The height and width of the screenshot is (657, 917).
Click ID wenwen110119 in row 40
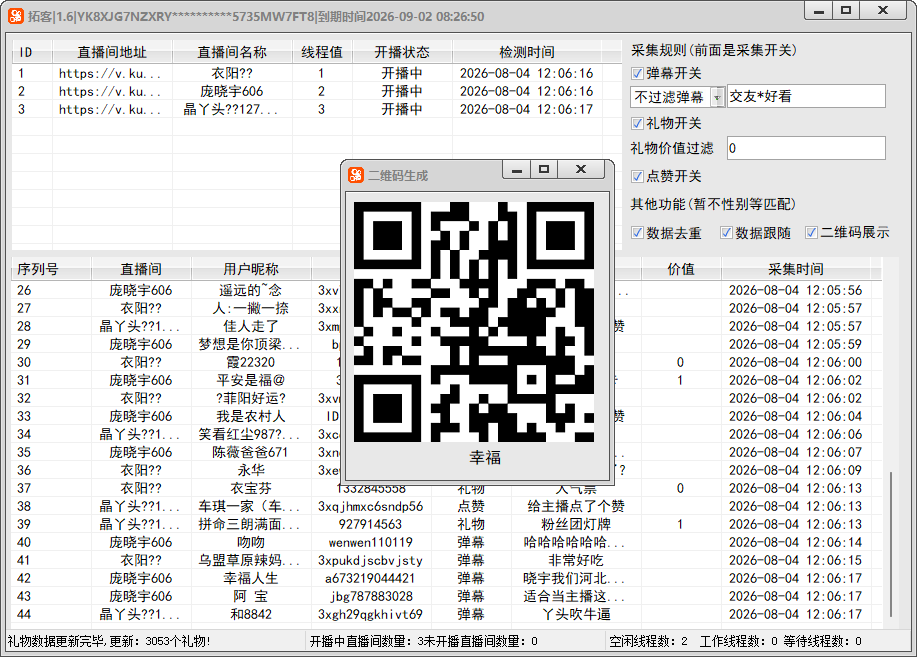370,542
